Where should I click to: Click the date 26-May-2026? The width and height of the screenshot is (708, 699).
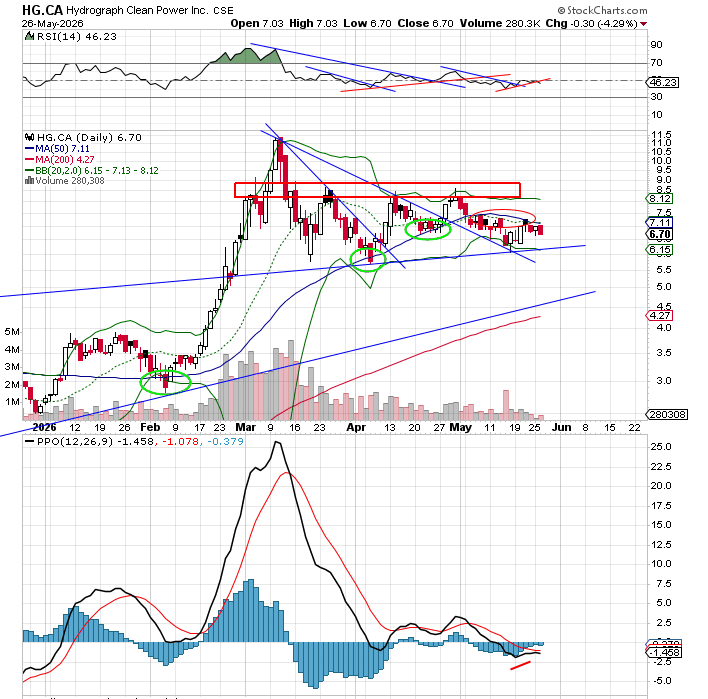[52, 23]
